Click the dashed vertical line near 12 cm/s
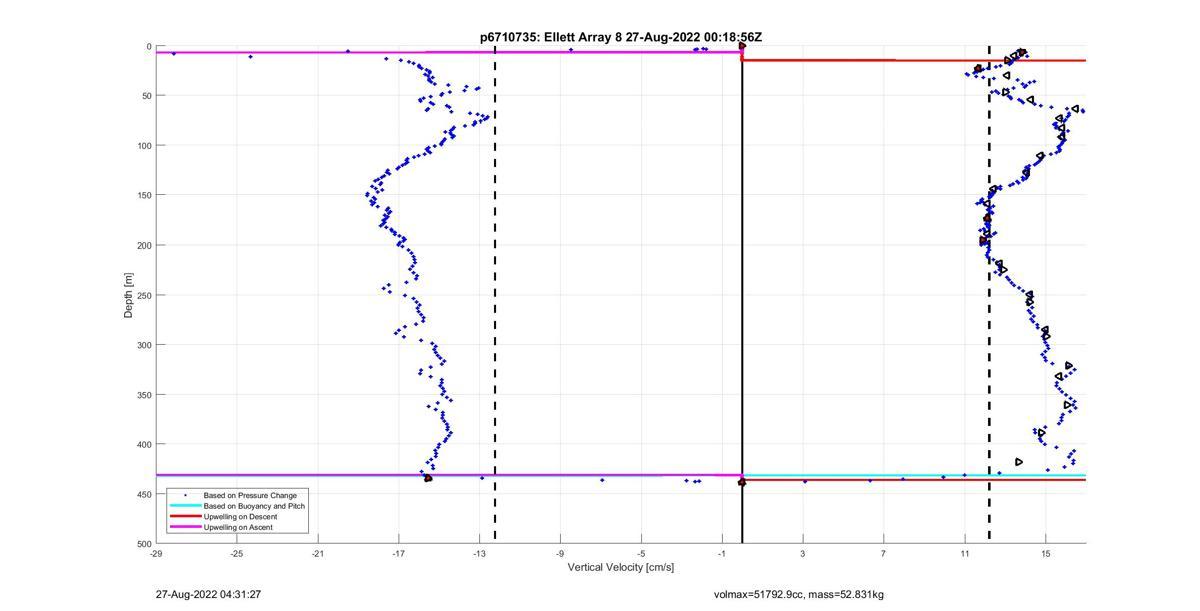 pos(989,295)
